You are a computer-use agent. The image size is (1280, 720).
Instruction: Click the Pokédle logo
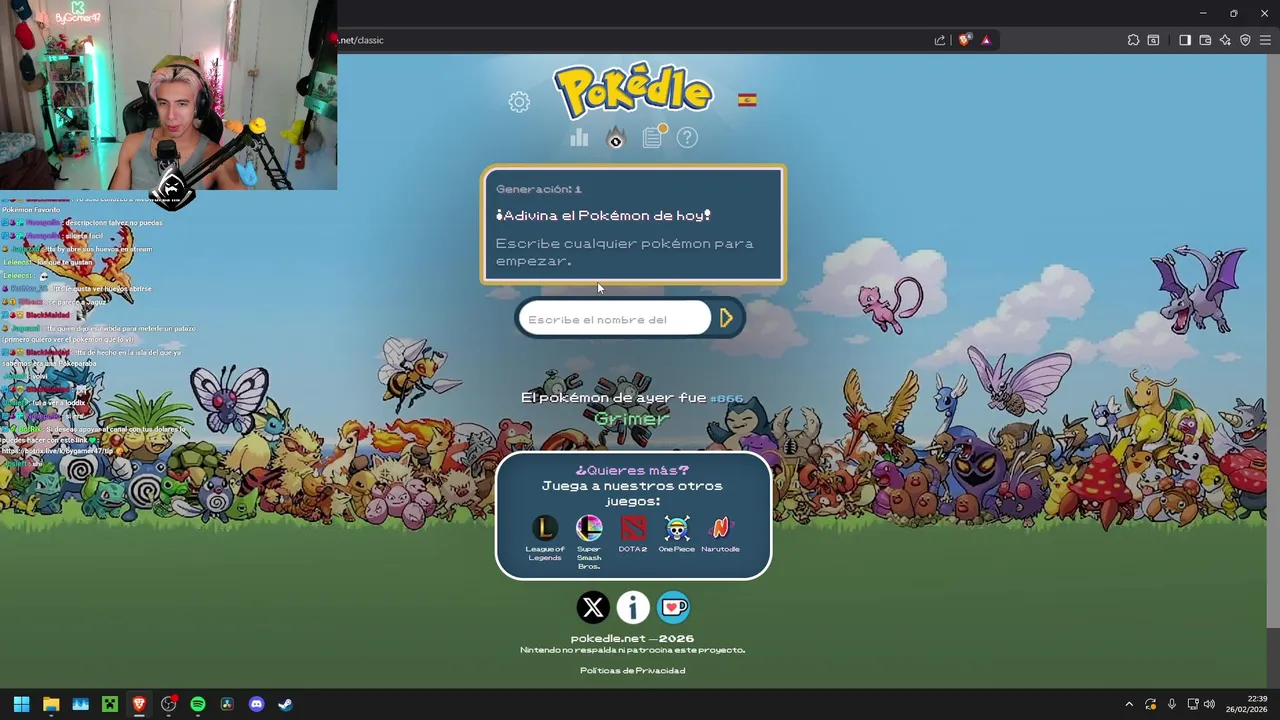[x=633, y=91]
